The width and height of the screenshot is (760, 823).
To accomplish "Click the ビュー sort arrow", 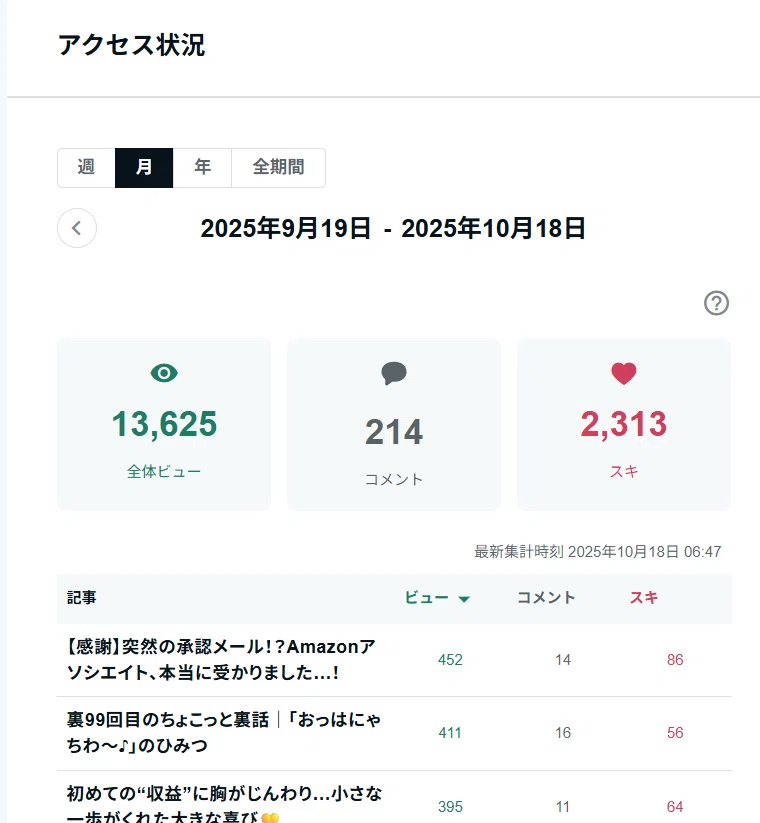I will tap(463, 599).
